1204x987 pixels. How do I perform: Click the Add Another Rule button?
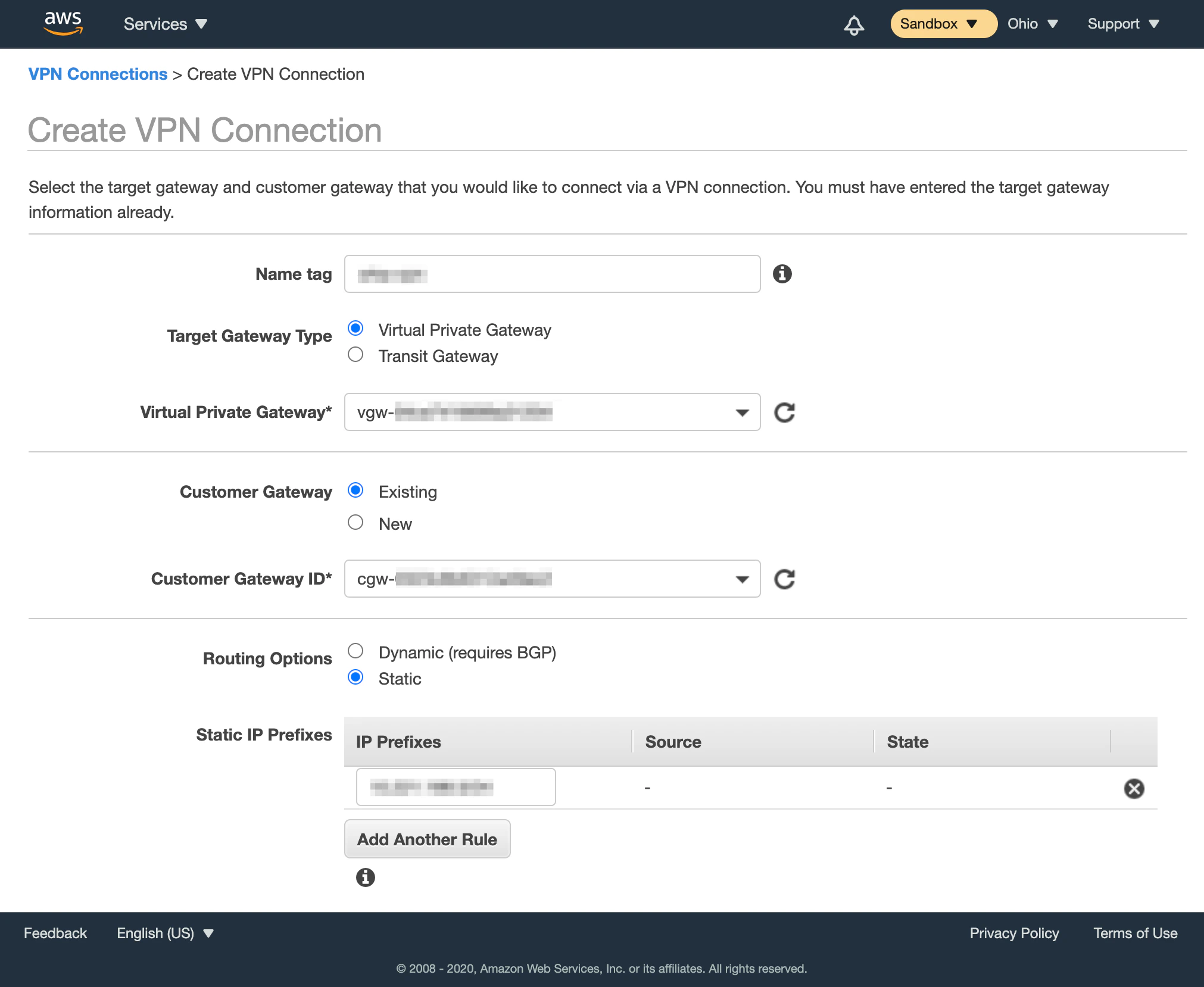coord(427,839)
